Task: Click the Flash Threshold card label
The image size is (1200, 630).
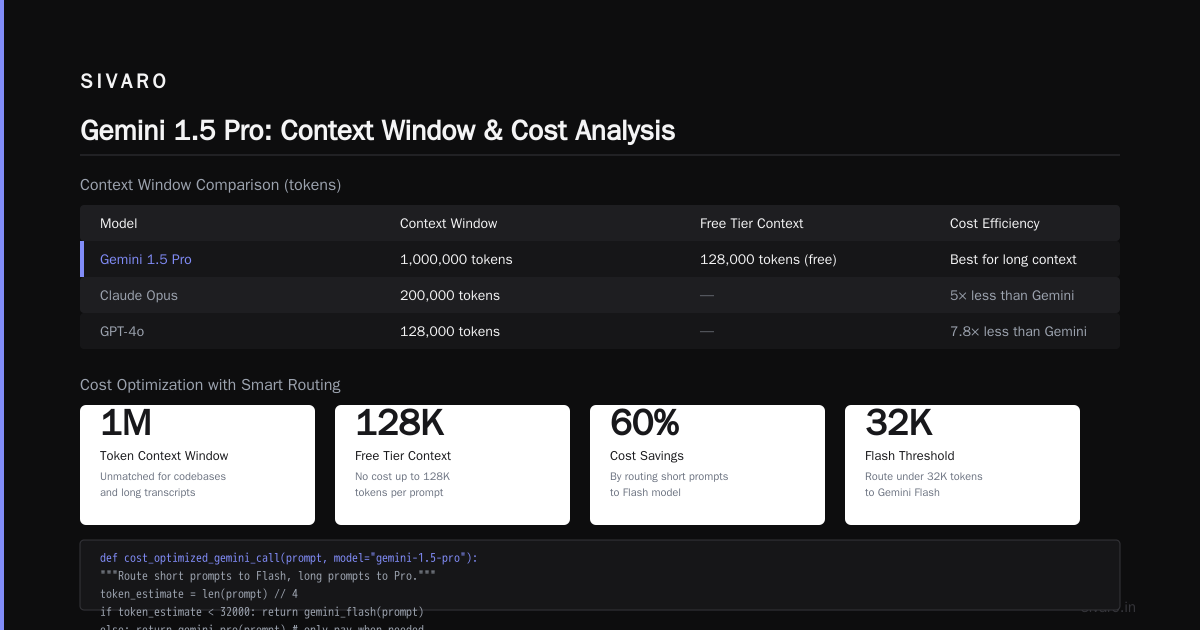Action: tap(910, 456)
